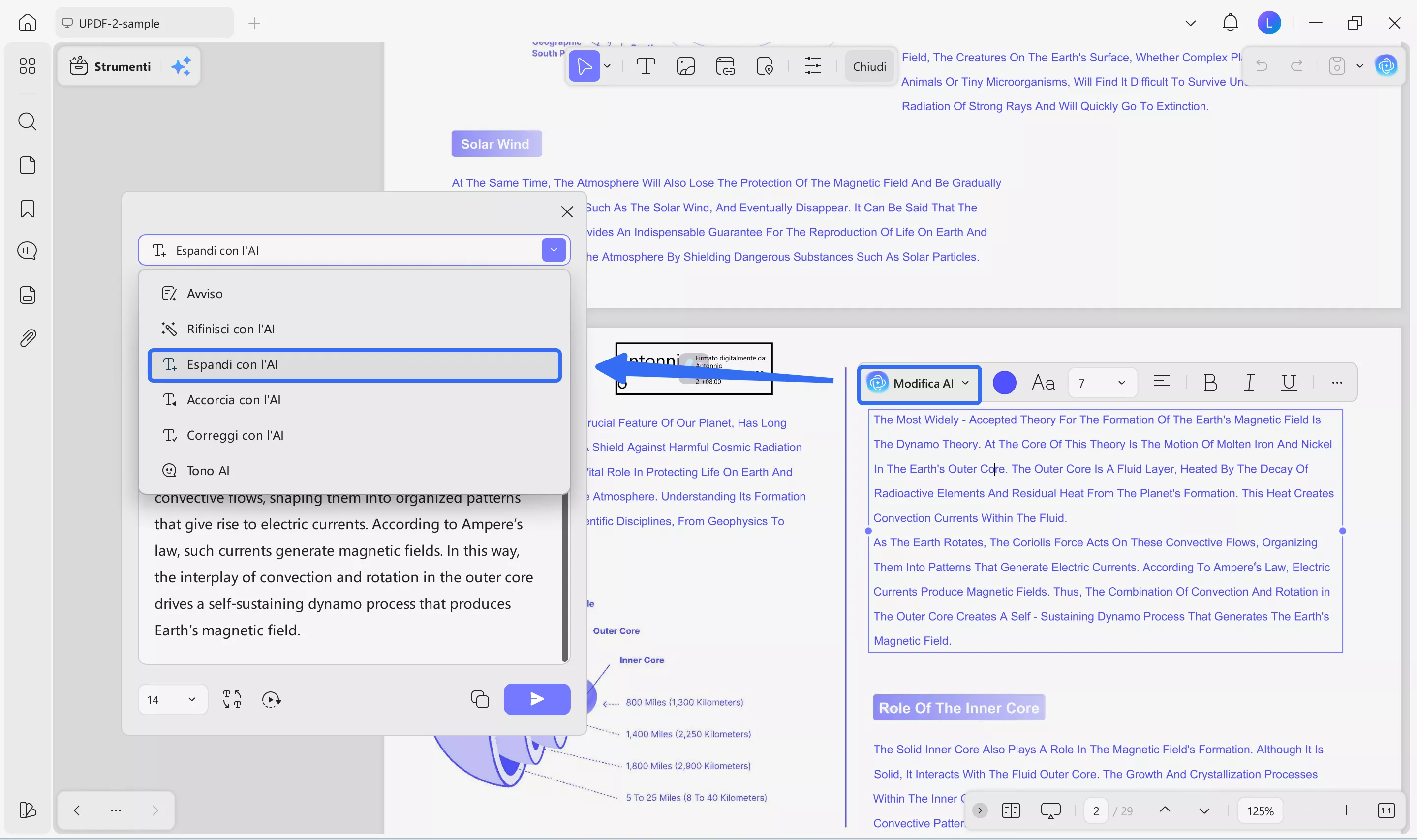Open the notifications bell
The height and width of the screenshot is (840, 1417).
pos(1230,23)
